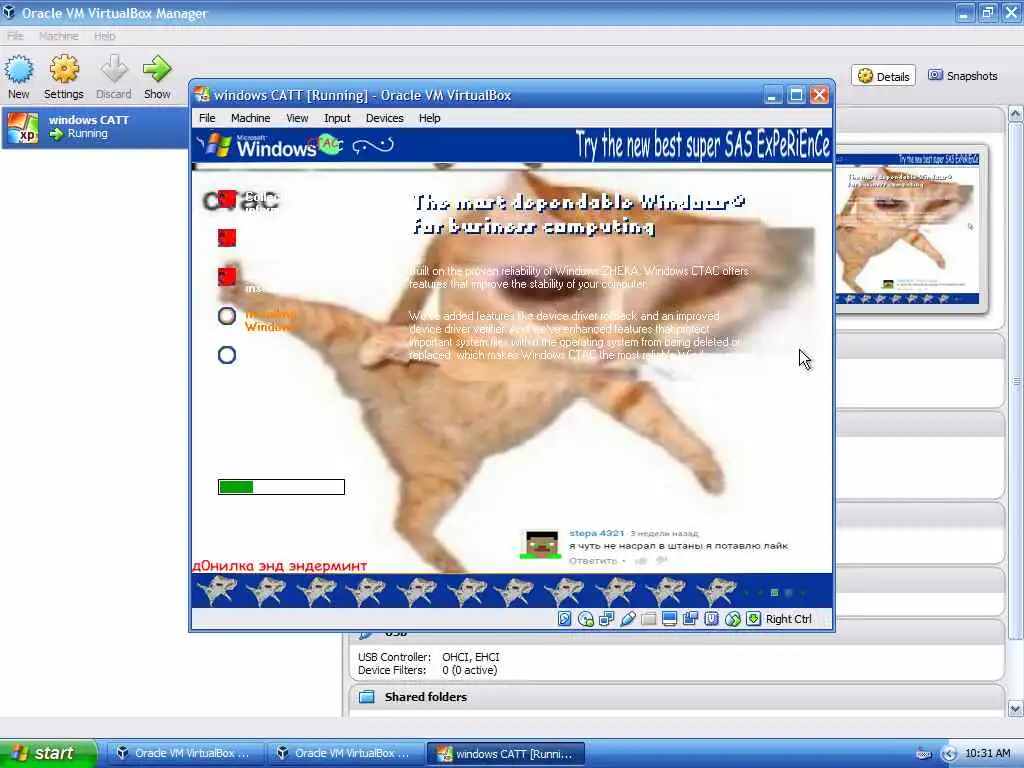Click the keyboard capture green arrow icon

[754, 619]
